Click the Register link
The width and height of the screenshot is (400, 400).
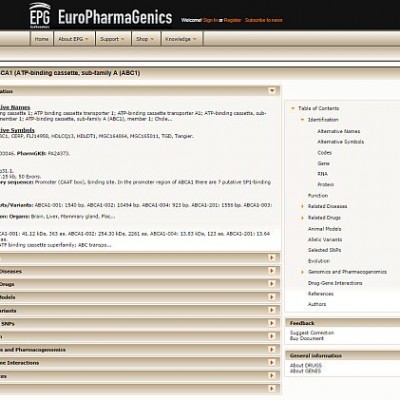pyautogui.click(x=232, y=20)
